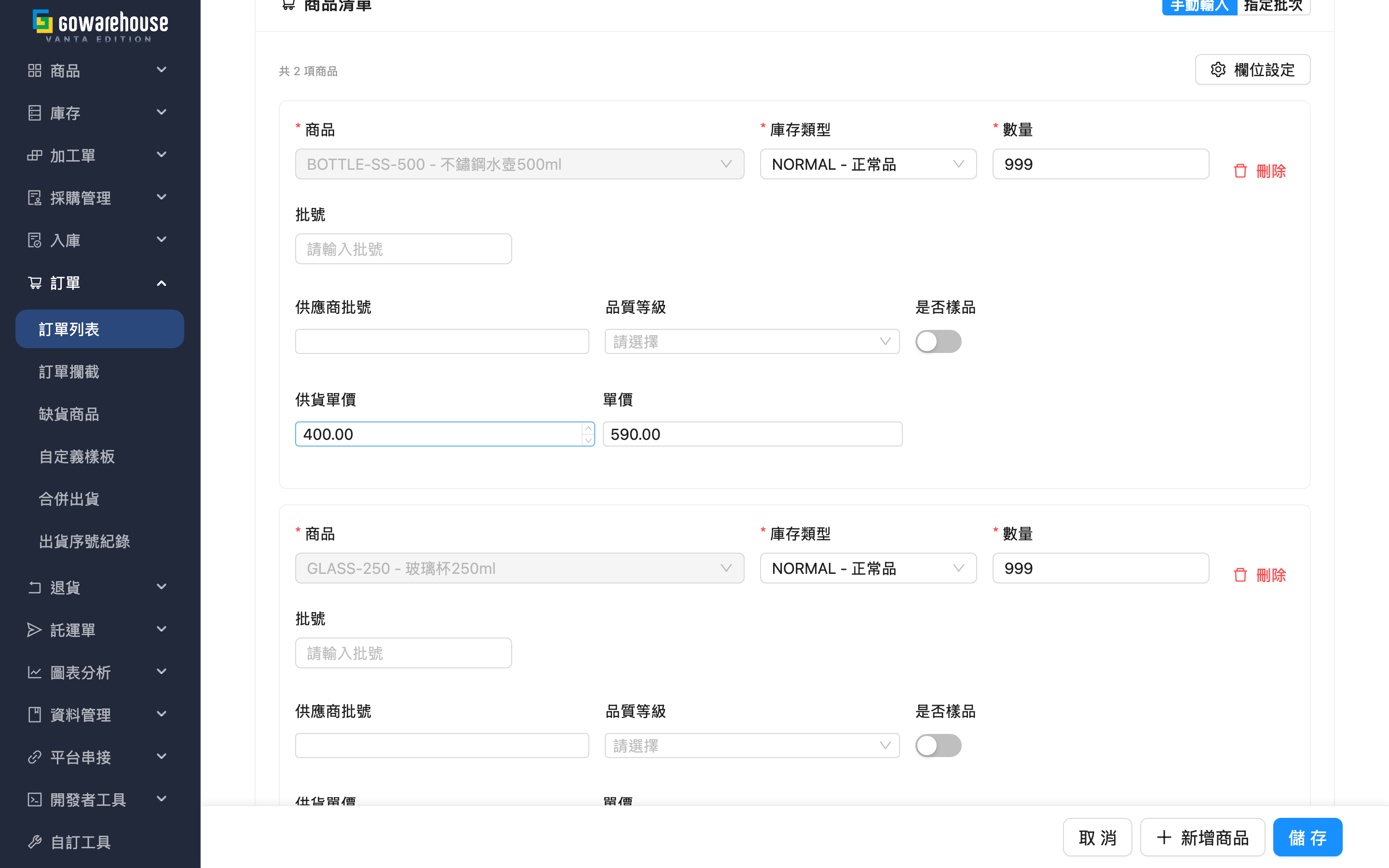Click the 入庫 sidebar icon
The width and height of the screenshot is (1389, 868).
coord(34,241)
